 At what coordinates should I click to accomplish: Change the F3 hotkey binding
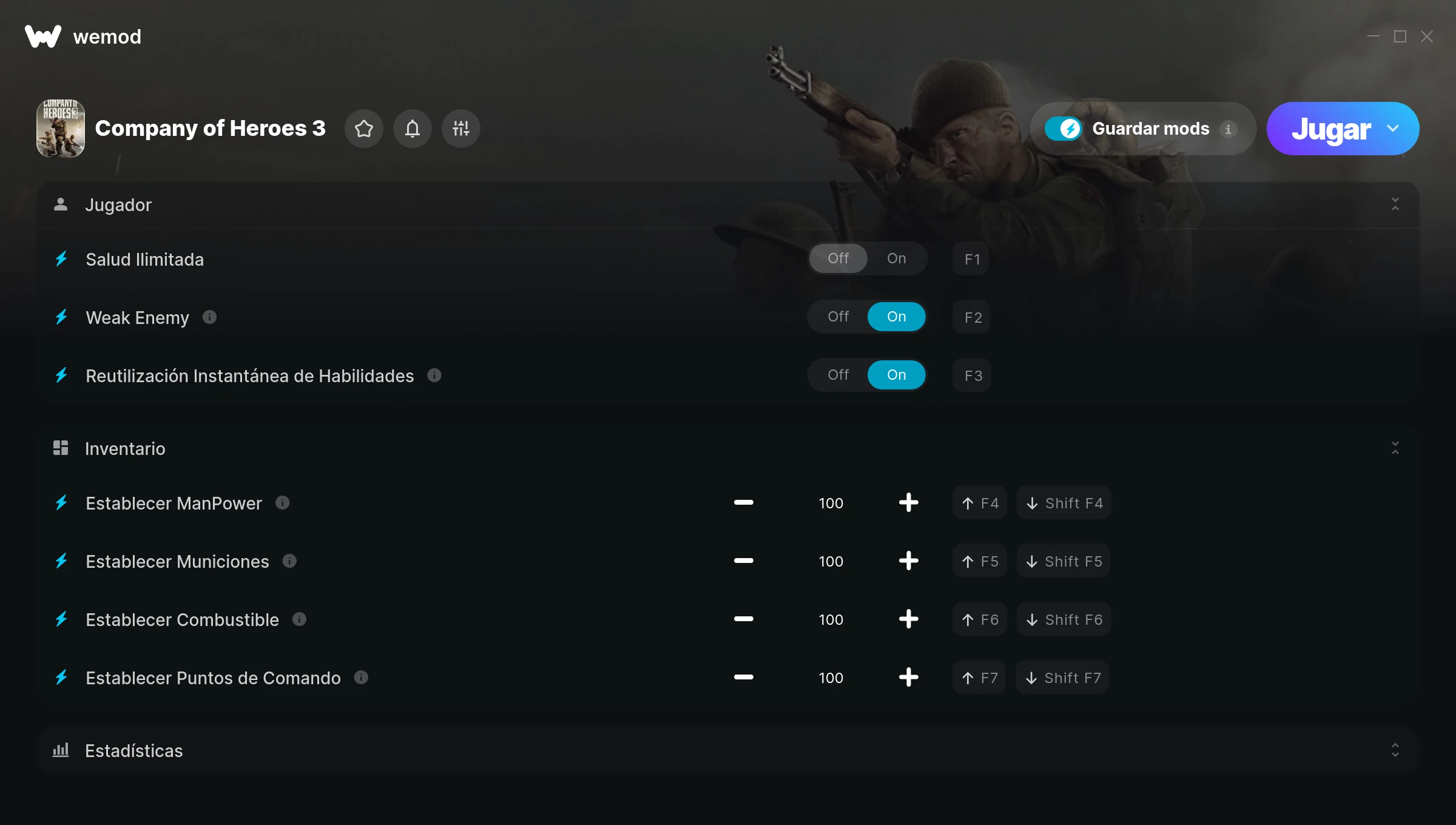[x=972, y=375]
